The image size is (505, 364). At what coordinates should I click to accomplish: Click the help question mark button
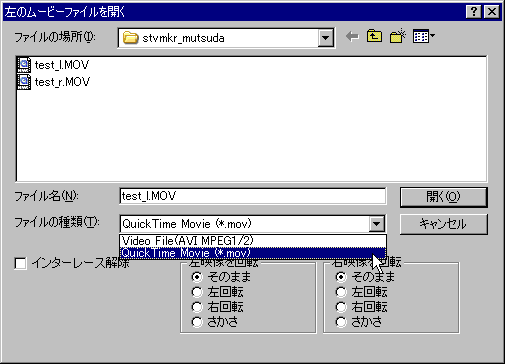473,12
